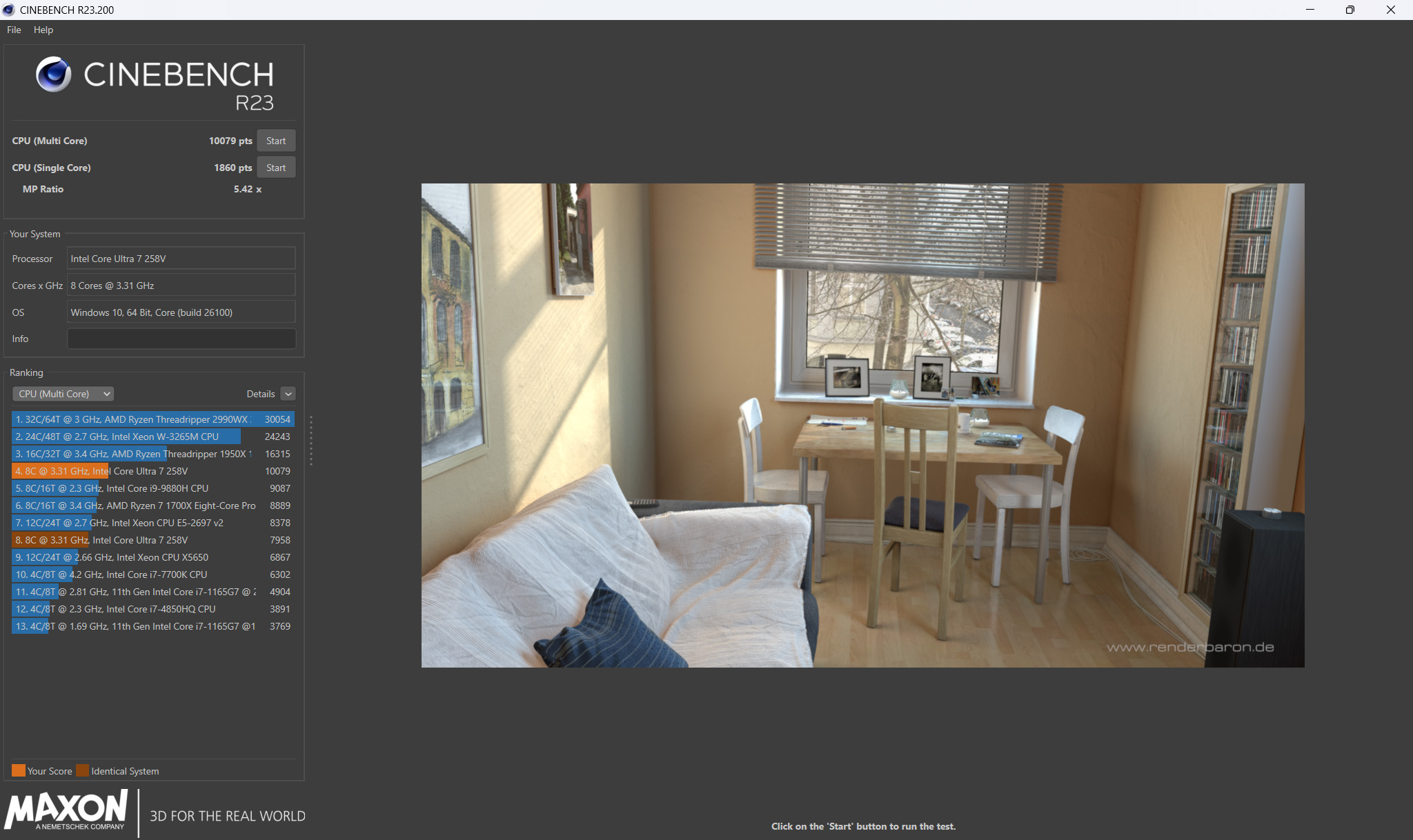Image resolution: width=1413 pixels, height=840 pixels.
Task: Select the Core i7-7700K ranking row
Action: pyautogui.click(x=152, y=574)
